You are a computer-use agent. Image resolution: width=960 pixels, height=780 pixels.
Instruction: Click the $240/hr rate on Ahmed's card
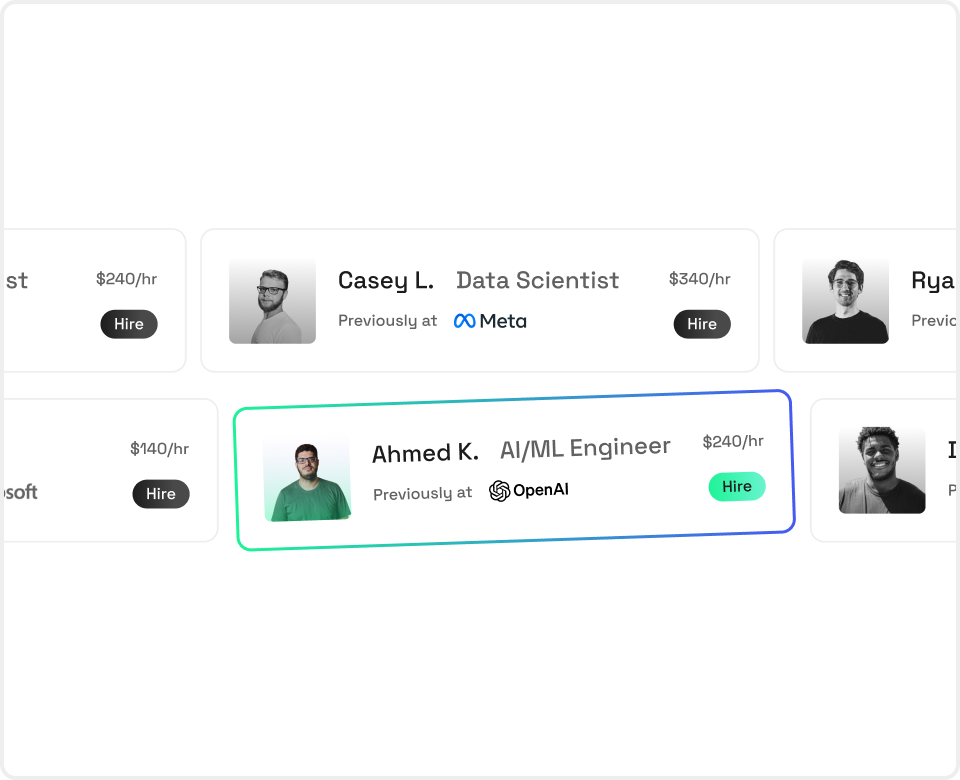733,442
